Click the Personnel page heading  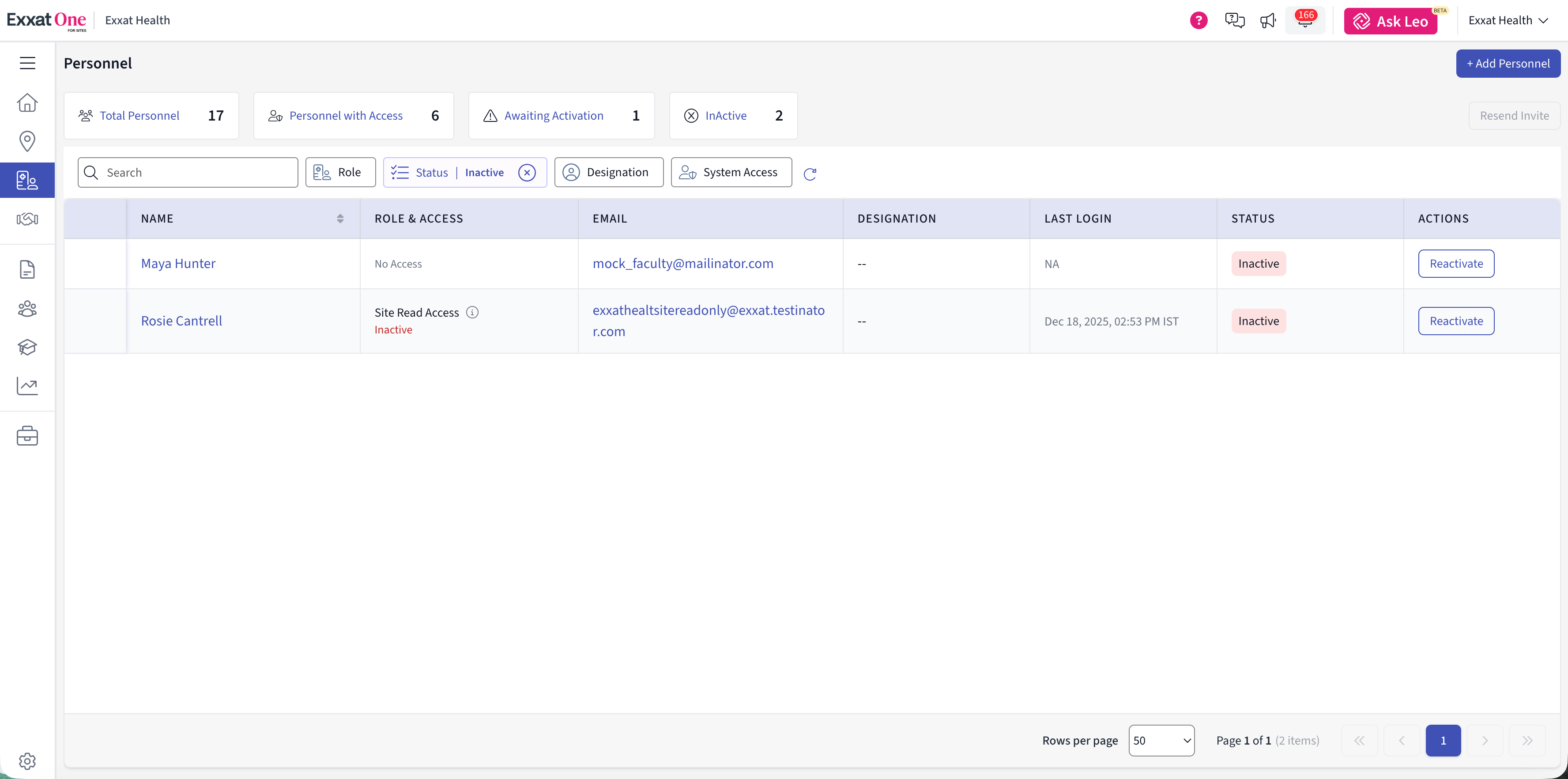[98, 63]
